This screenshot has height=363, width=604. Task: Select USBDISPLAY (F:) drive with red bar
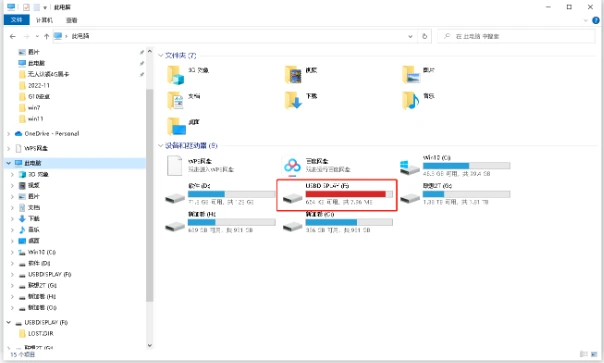pos(337,195)
